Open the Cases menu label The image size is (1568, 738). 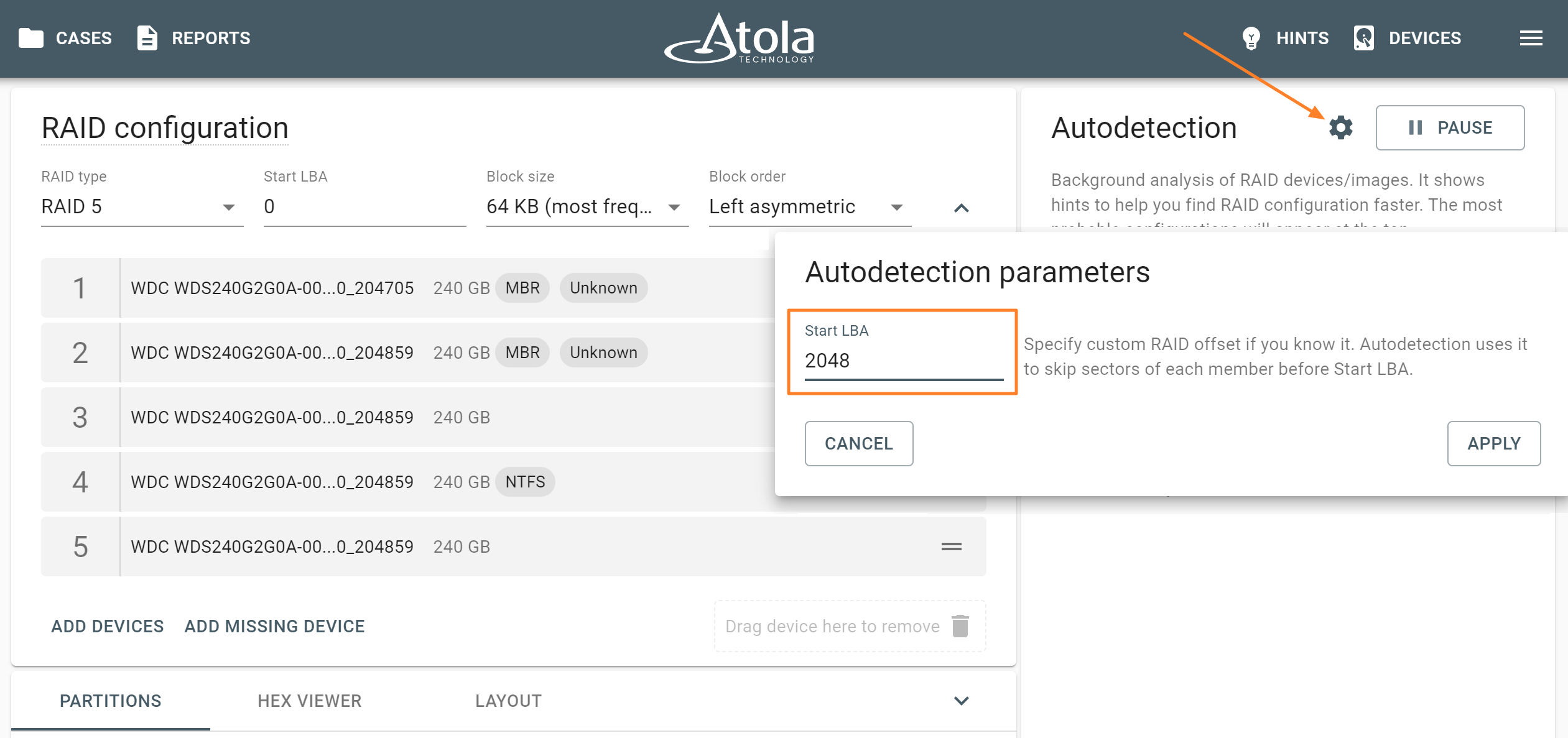pos(84,38)
